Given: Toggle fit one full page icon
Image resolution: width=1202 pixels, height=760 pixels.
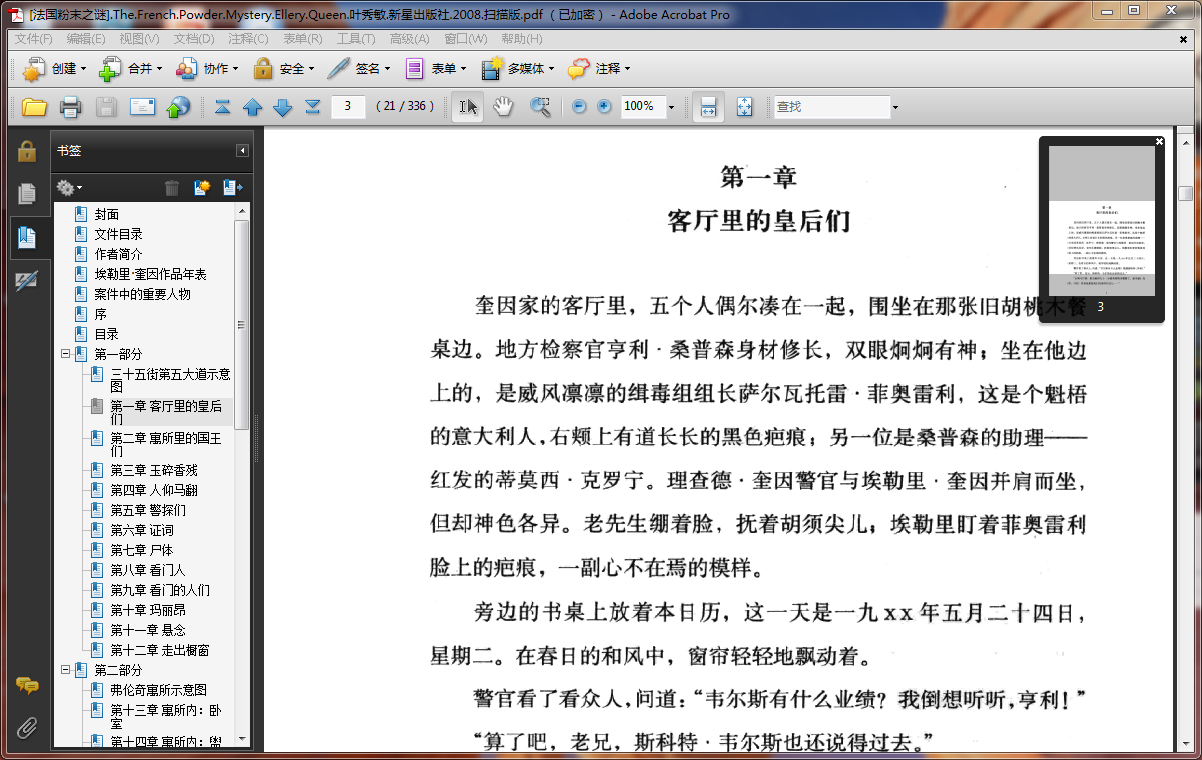Looking at the screenshot, I should click(744, 107).
